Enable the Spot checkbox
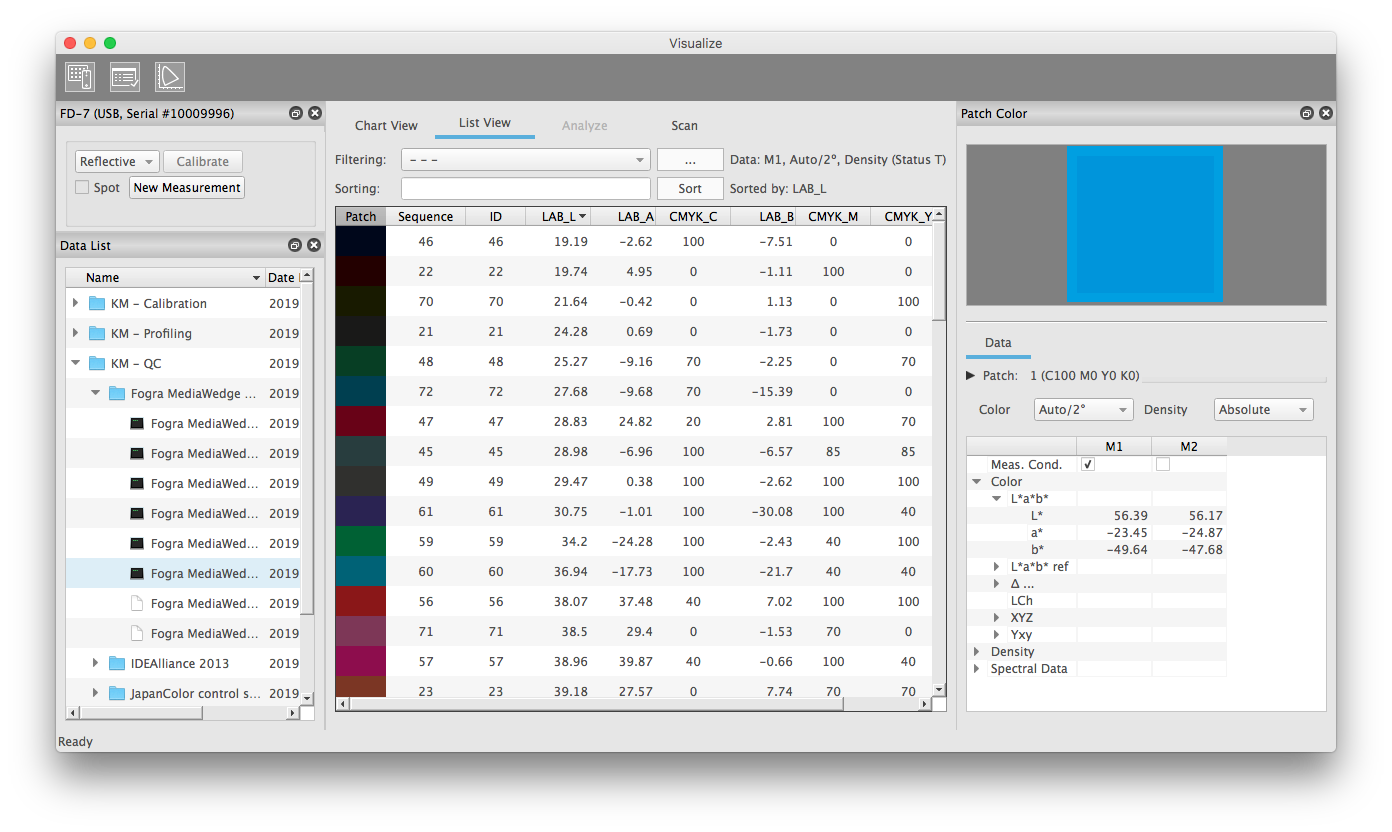1392x832 pixels. click(x=82, y=187)
